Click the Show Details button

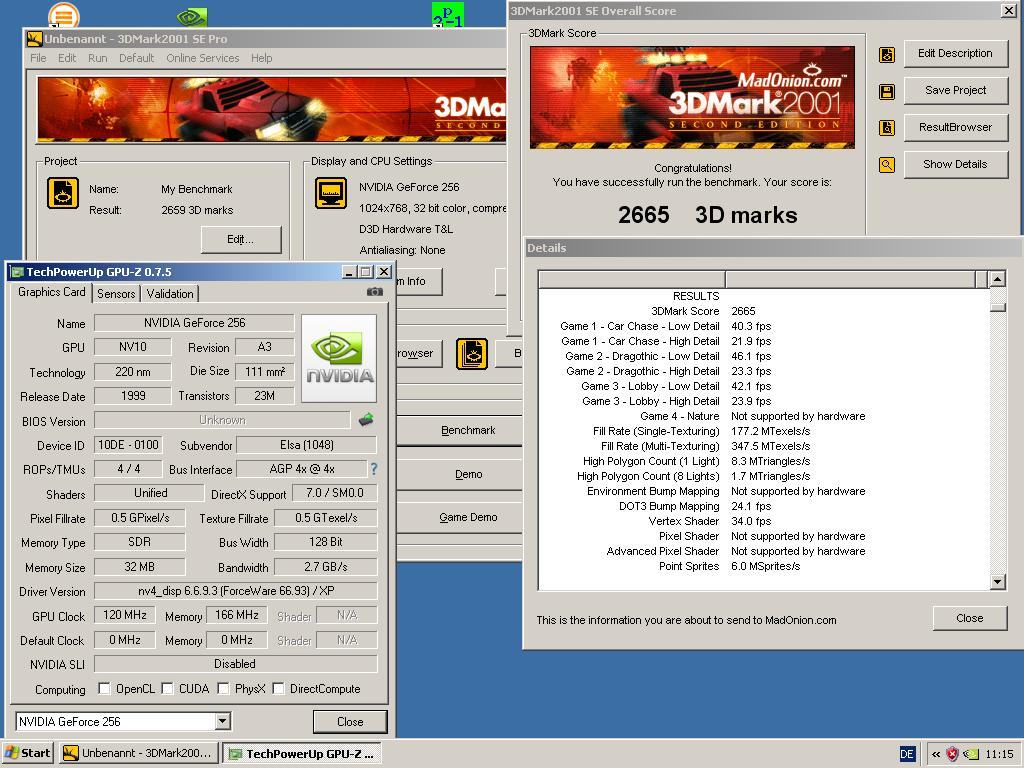coord(955,165)
